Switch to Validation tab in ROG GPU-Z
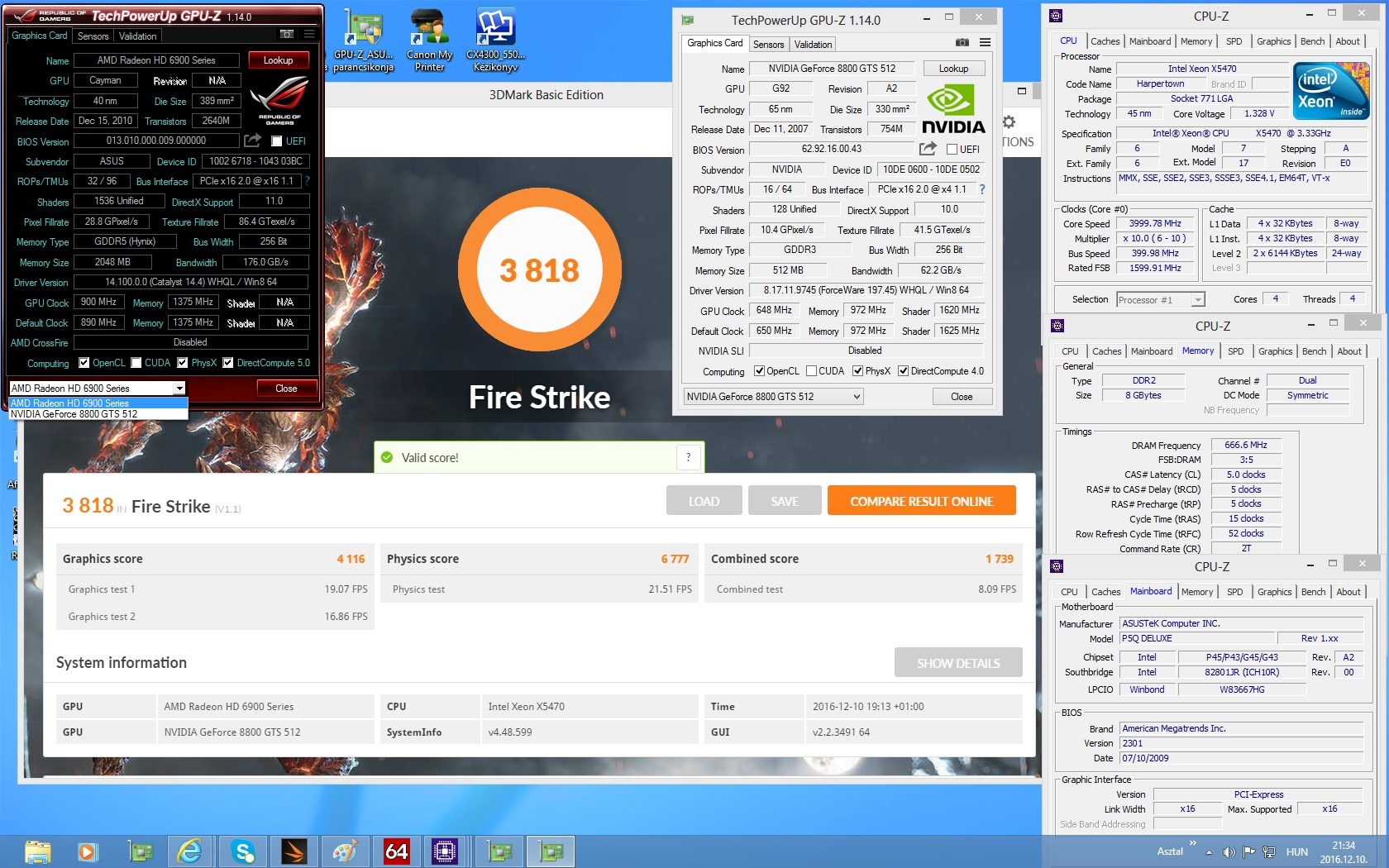Viewport: 1389px width, 868px height. [137, 36]
